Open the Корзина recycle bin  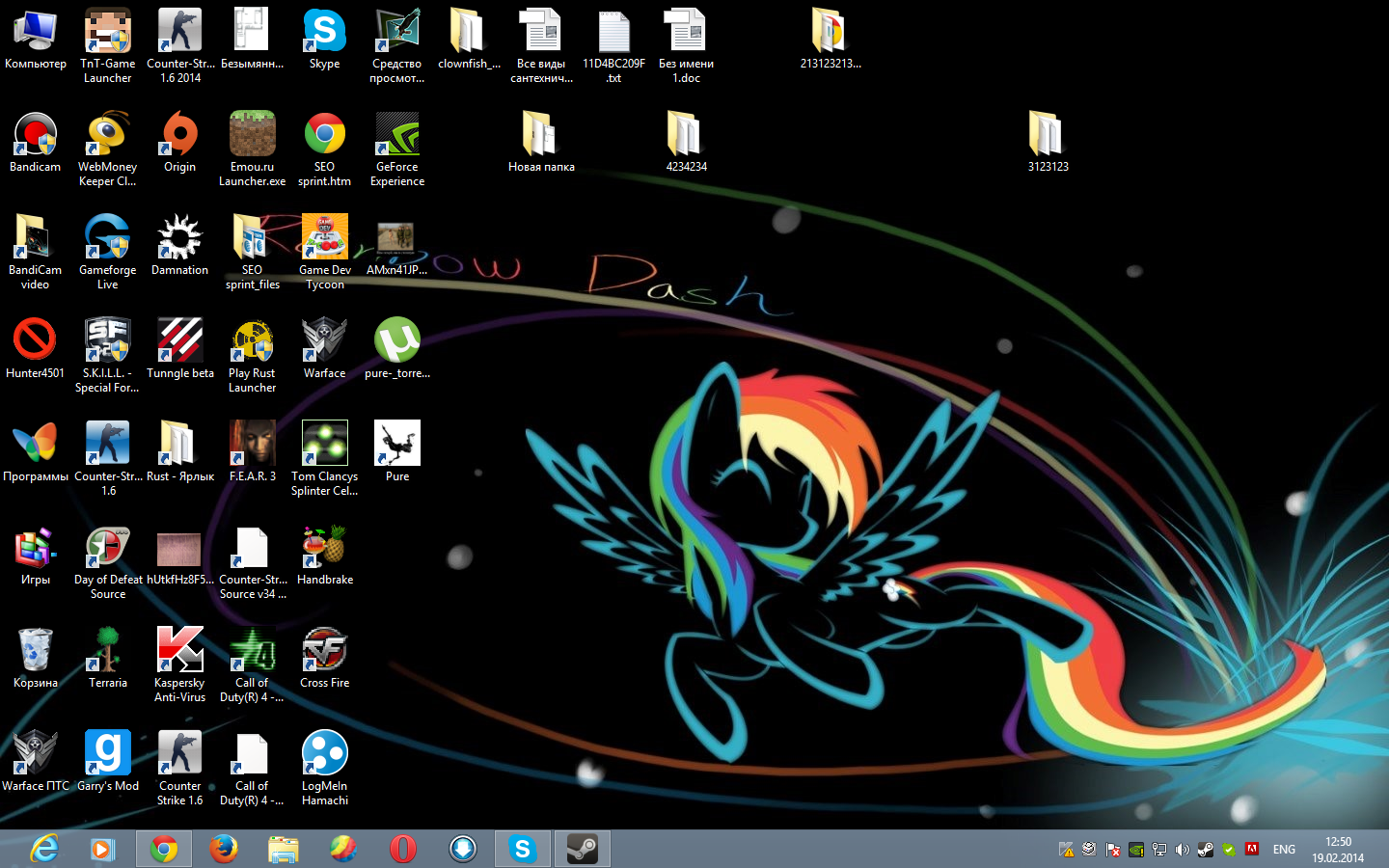pos(36,659)
